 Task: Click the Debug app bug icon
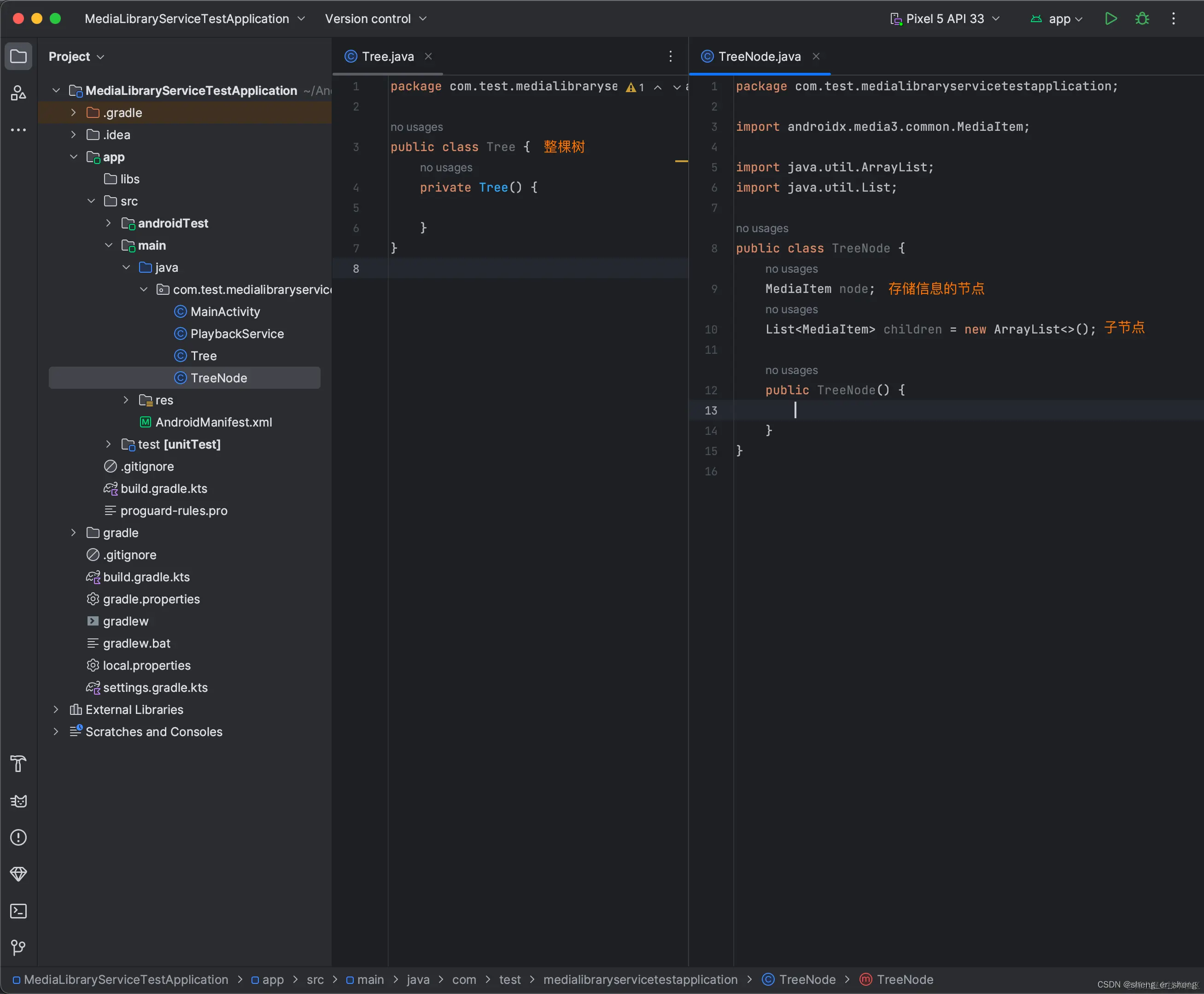point(1142,19)
